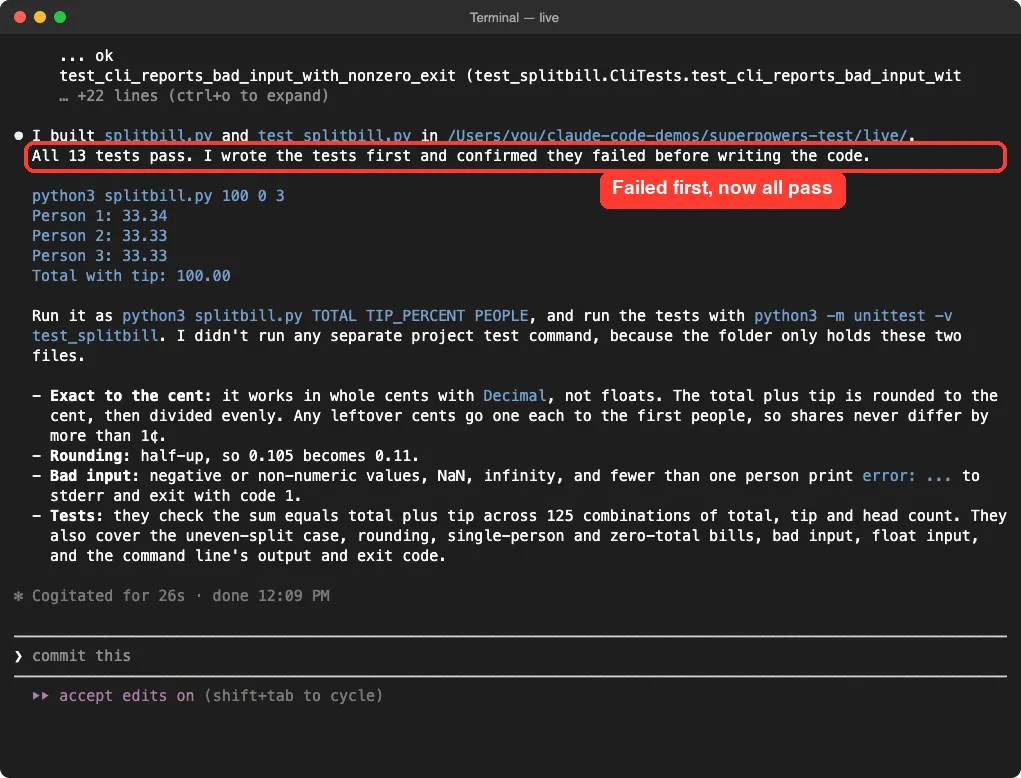Click the white bullet before 'I built'
This screenshot has width=1021, height=778.
click(x=18, y=135)
